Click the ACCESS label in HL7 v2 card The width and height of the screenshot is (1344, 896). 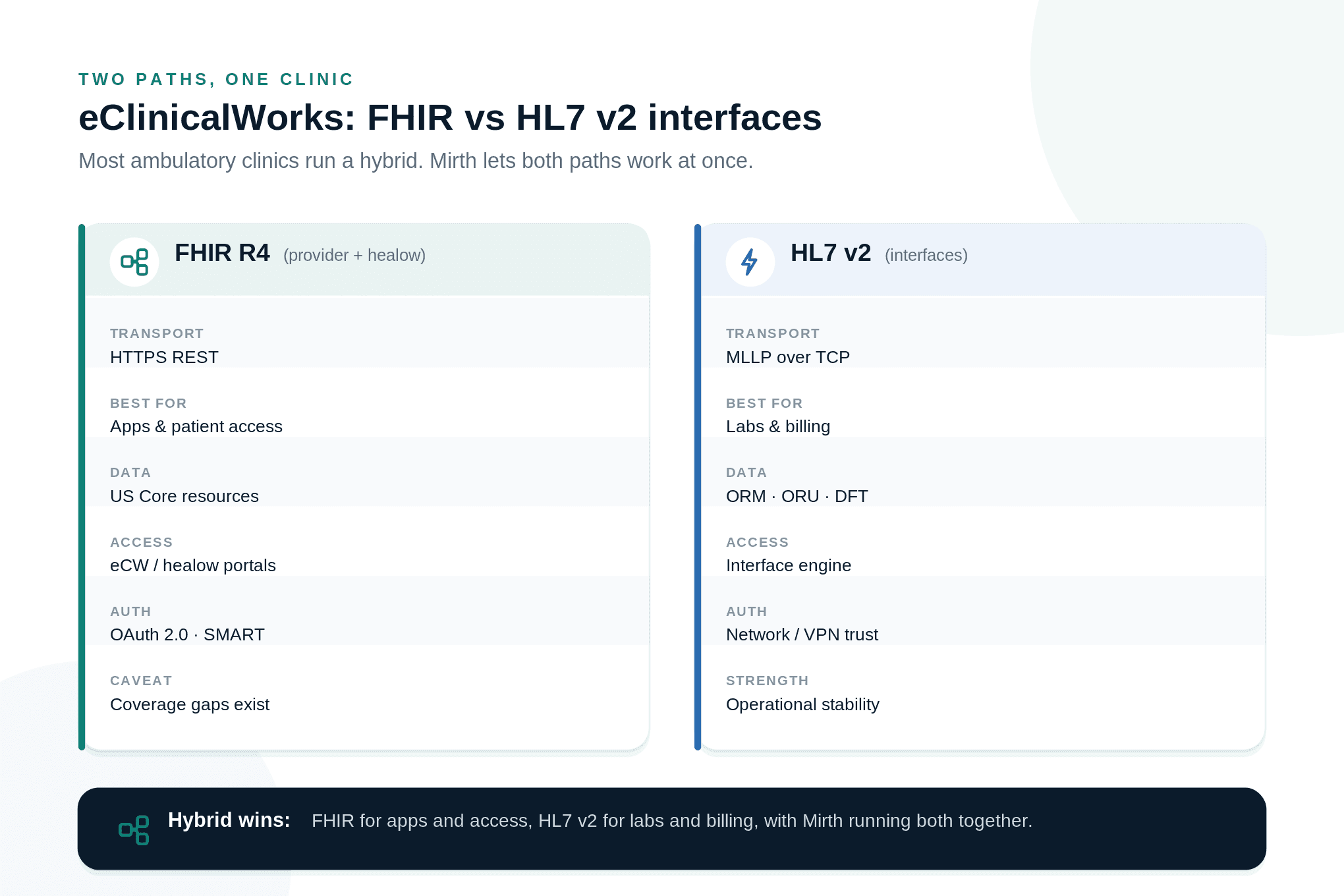point(757,542)
